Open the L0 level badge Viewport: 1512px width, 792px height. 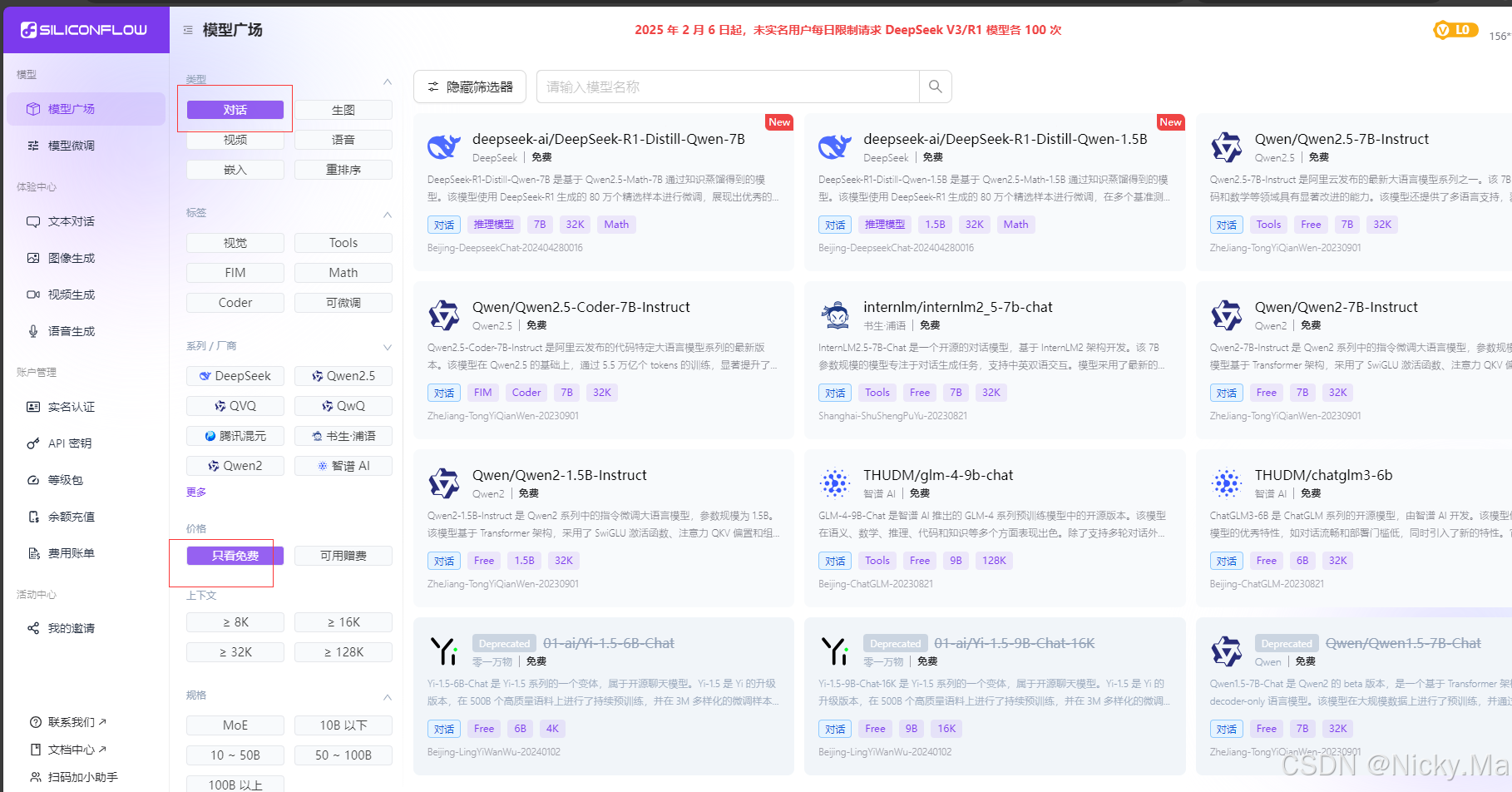[1455, 30]
